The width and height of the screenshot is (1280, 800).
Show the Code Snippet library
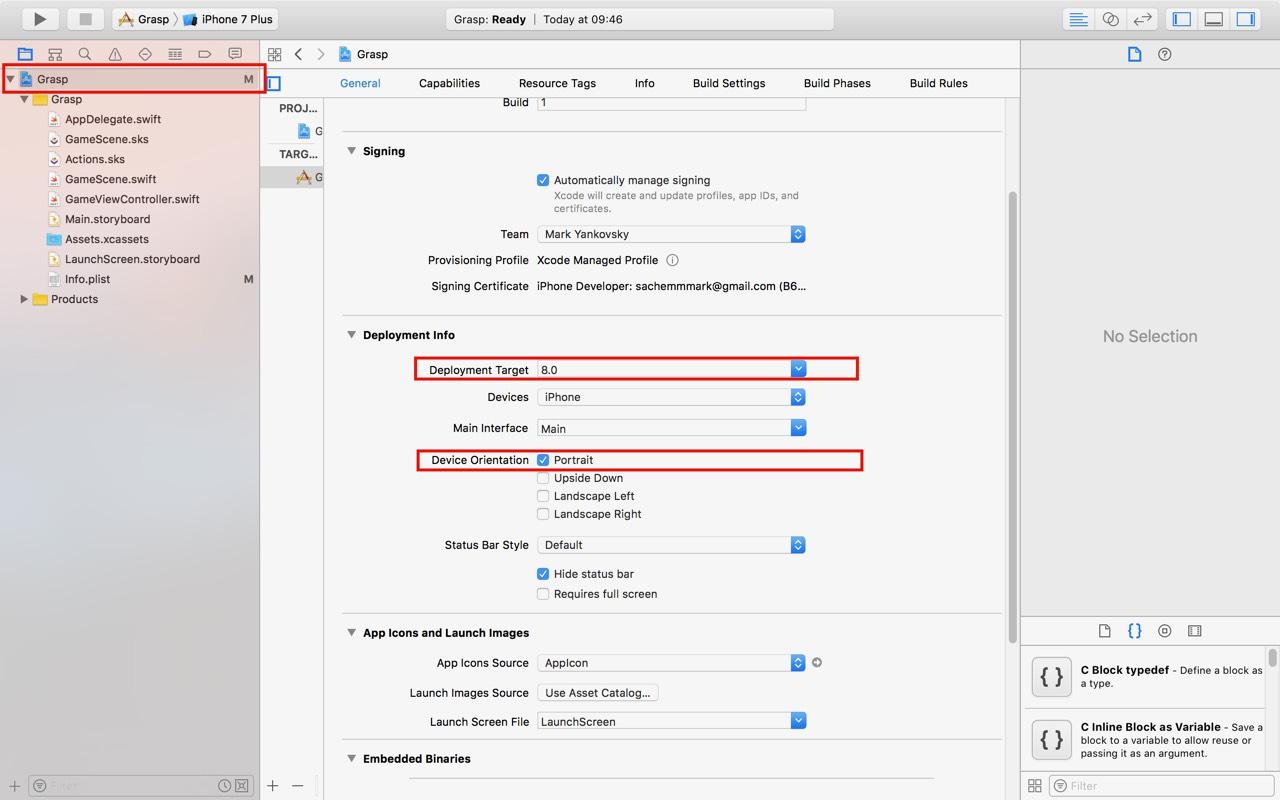pyautogui.click(x=1135, y=631)
